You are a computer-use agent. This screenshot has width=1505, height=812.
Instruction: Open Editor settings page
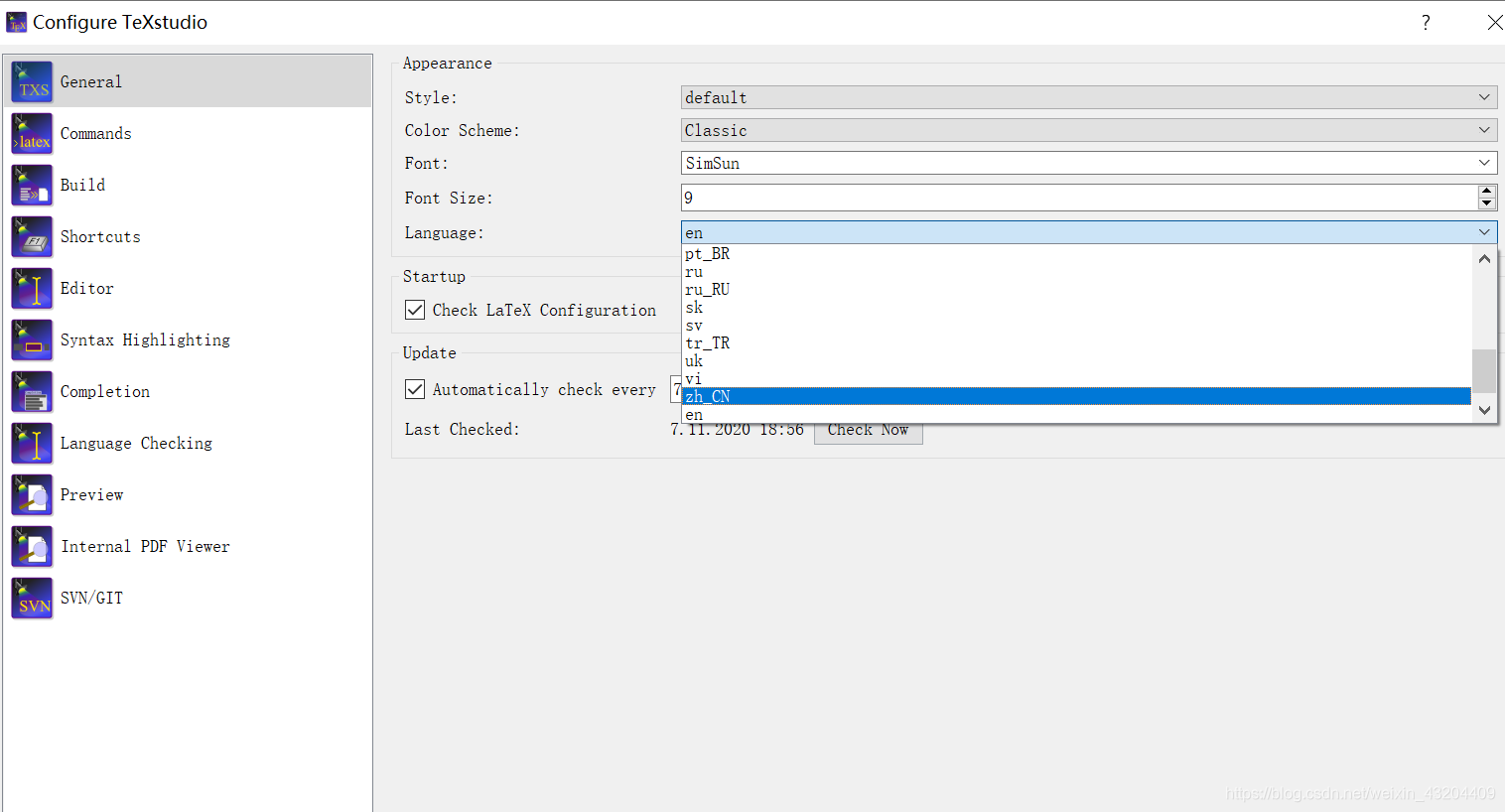(x=188, y=288)
